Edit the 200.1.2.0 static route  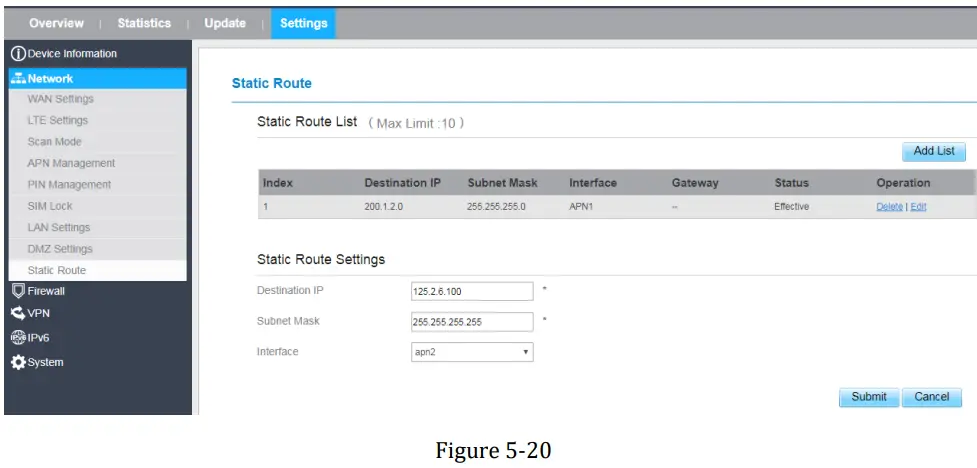(x=918, y=207)
